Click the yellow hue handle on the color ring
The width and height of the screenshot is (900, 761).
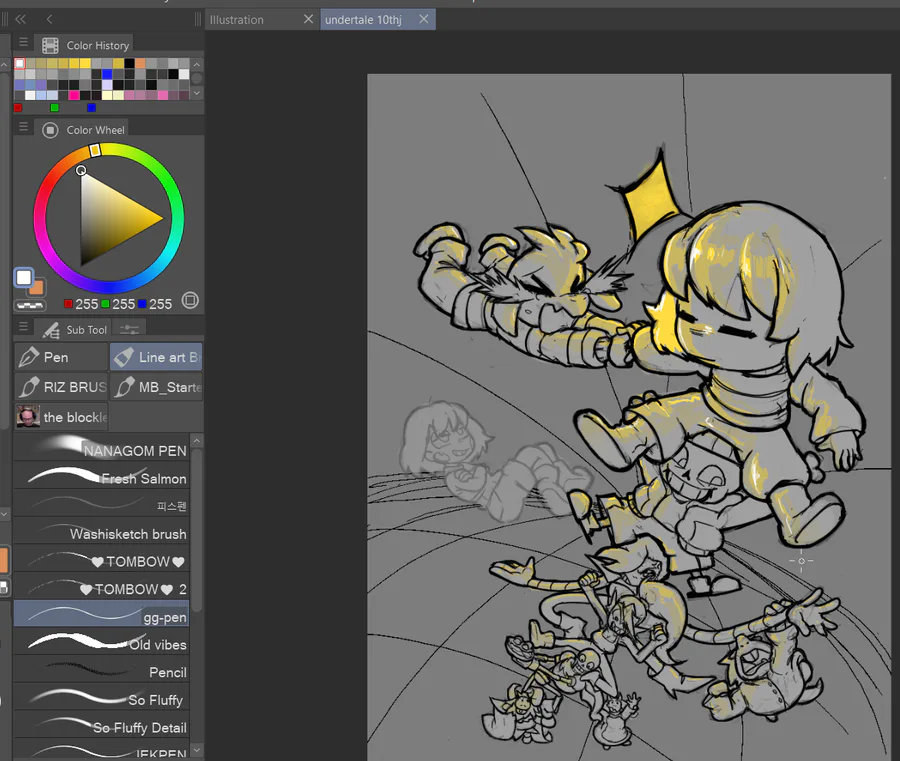pos(95,150)
